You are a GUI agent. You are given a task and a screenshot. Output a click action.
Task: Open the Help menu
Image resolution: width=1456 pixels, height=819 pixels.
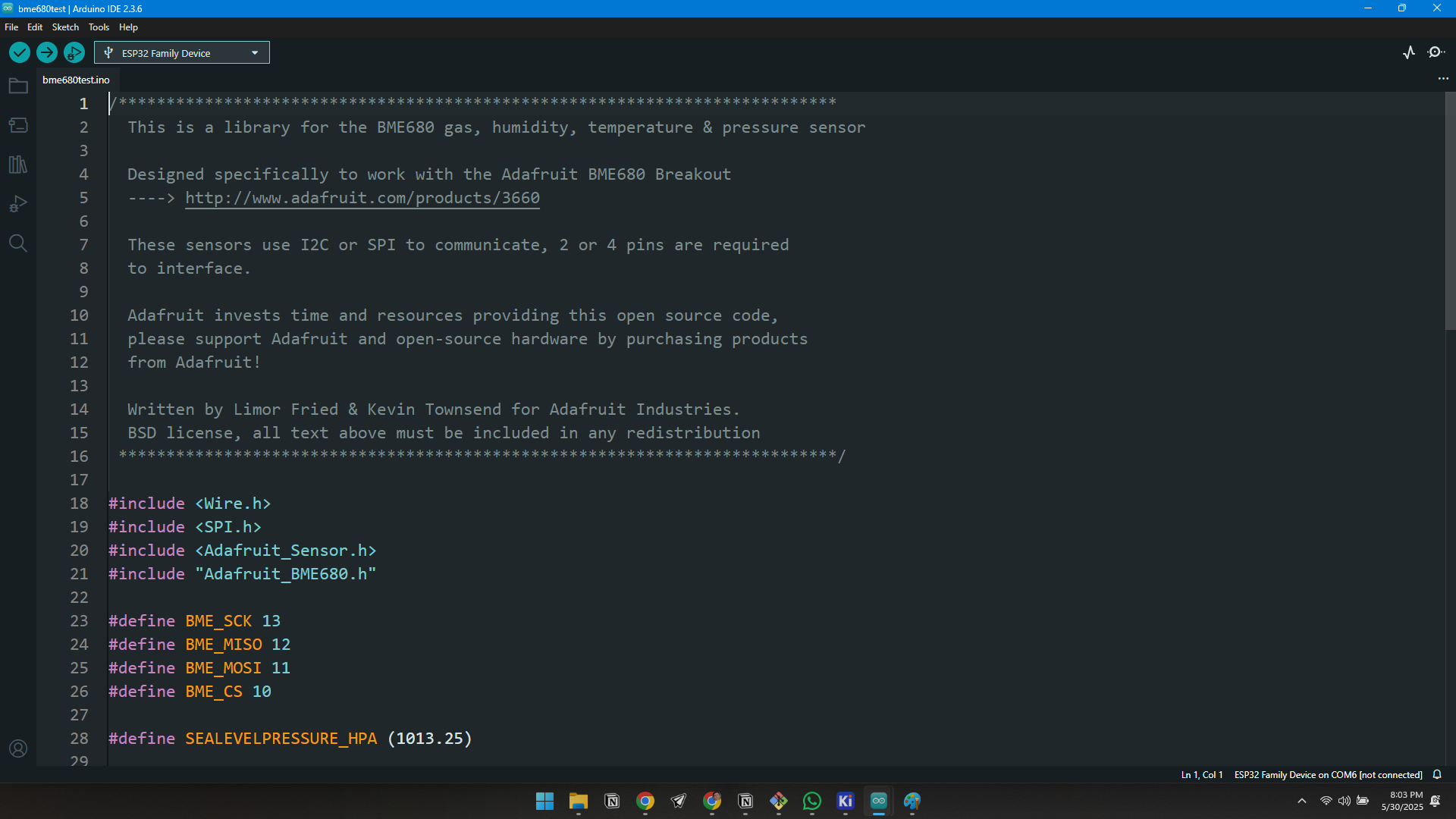coord(128,27)
